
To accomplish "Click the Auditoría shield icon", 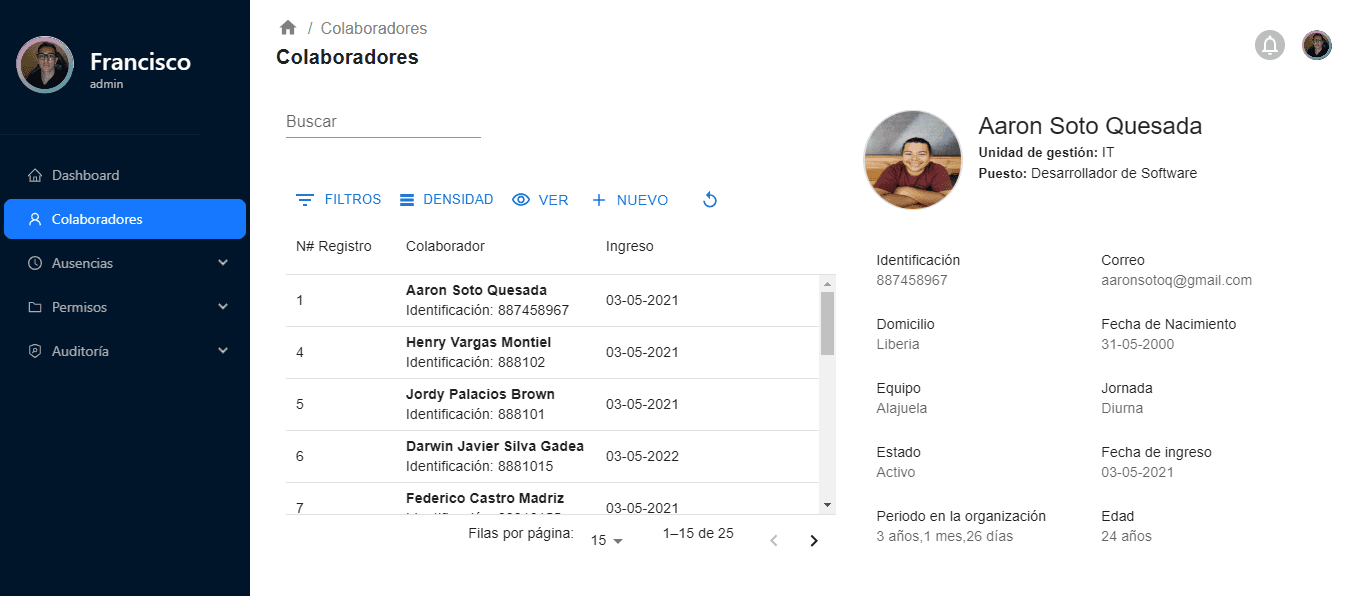I will pyautogui.click(x=35, y=351).
